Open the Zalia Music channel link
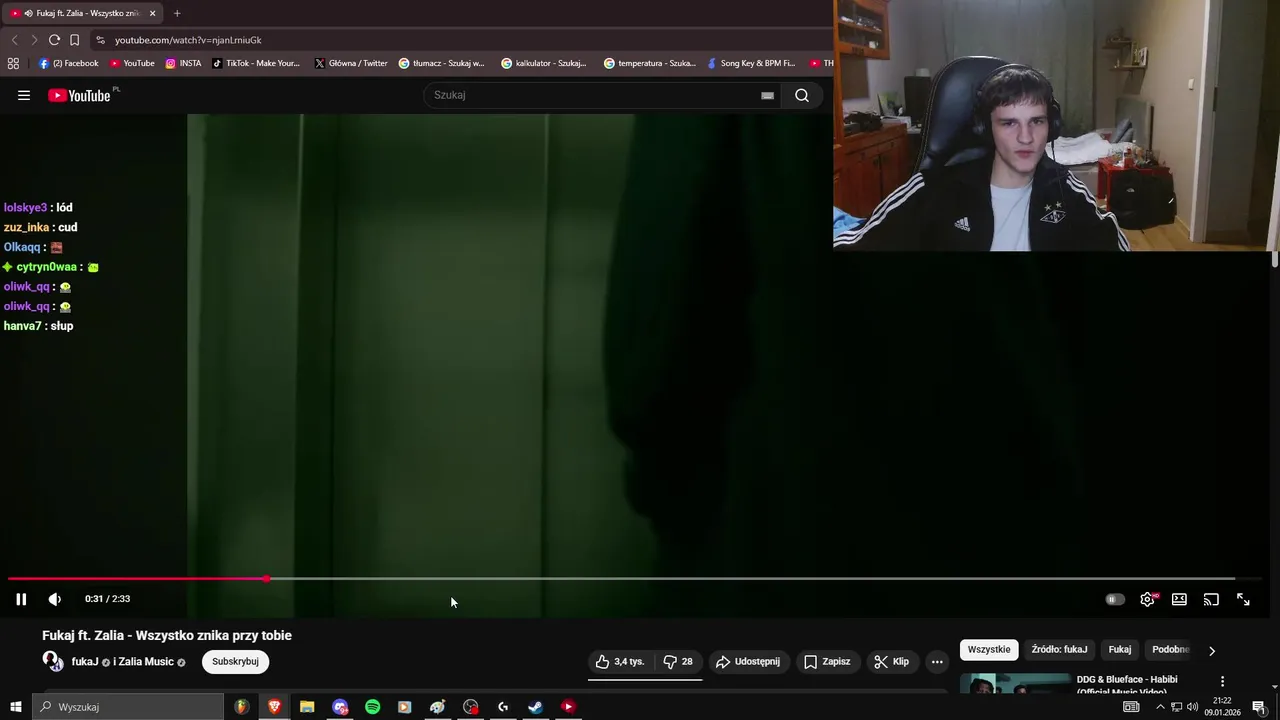The height and width of the screenshot is (720, 1280). (x=148, y=662)
